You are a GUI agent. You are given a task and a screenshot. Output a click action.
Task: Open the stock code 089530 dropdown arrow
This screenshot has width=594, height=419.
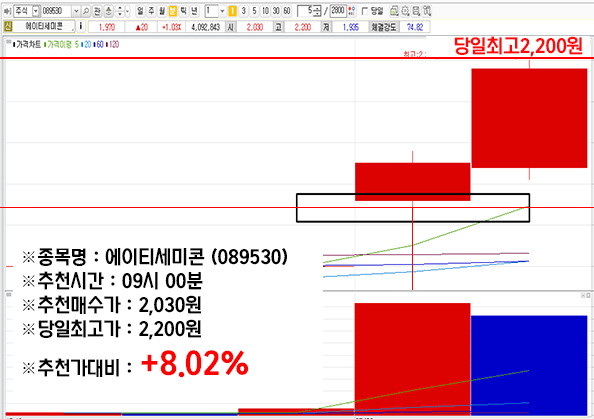tap(76, 11)
